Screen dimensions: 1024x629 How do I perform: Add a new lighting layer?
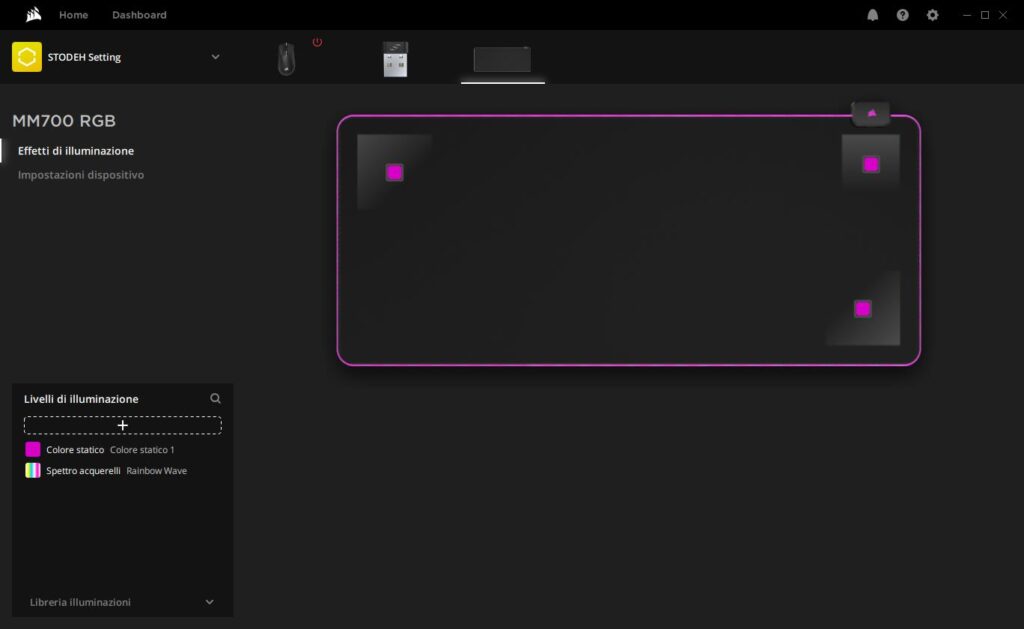[x=123, y=425]
